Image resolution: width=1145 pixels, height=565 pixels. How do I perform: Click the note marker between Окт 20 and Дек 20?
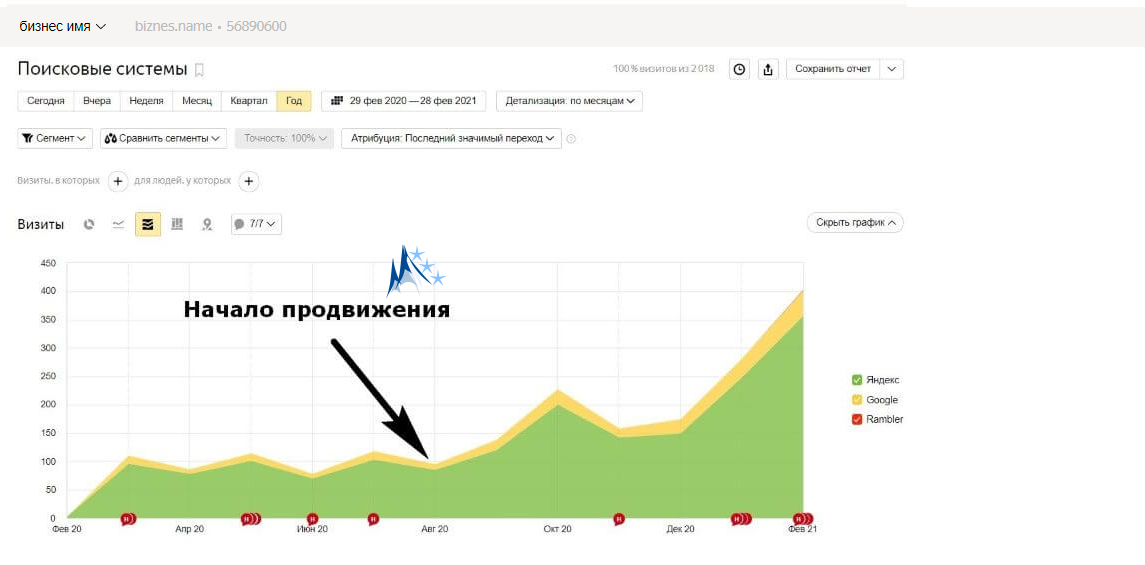(619, 519)
